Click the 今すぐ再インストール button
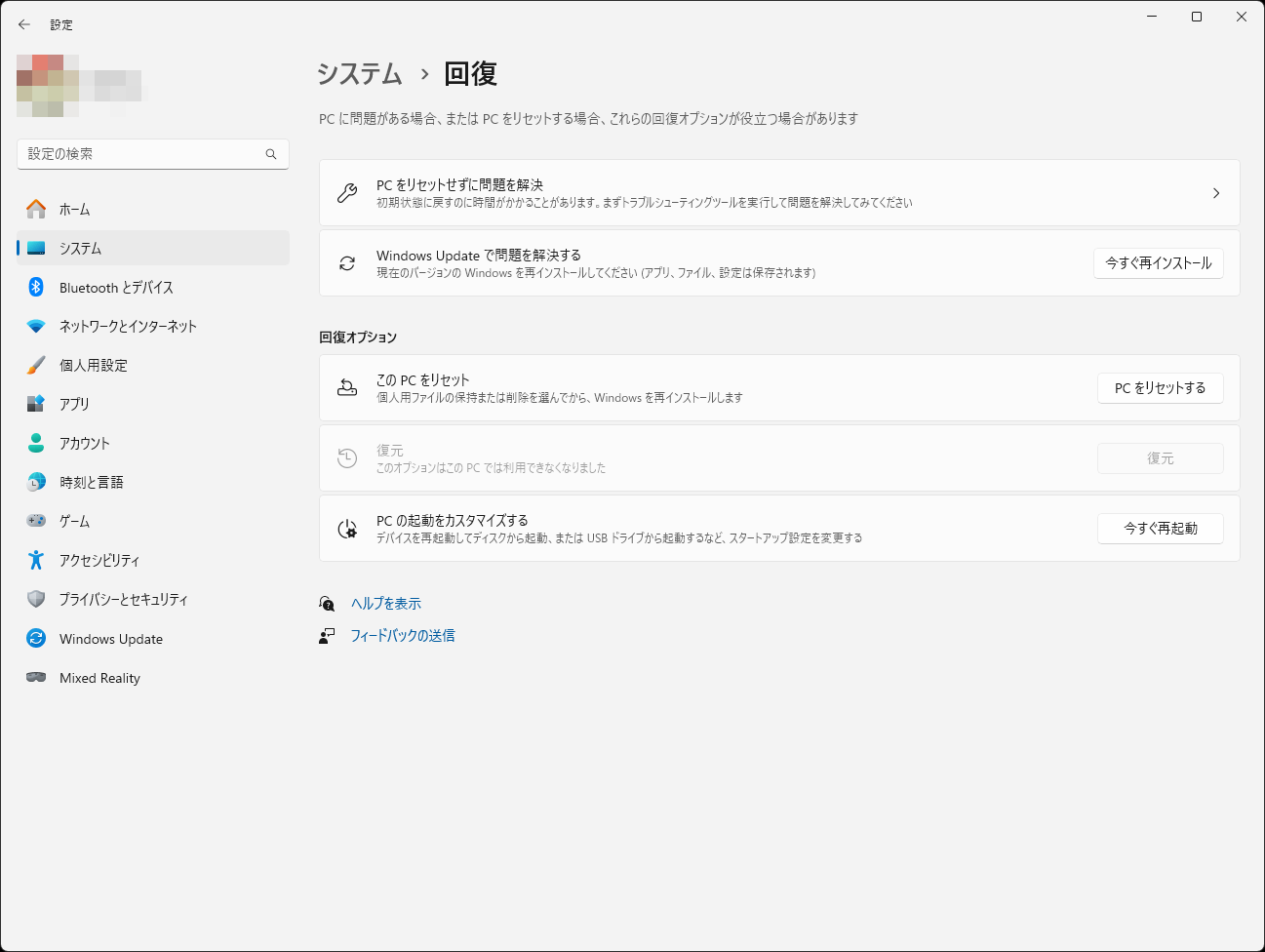 (1158, 262)
